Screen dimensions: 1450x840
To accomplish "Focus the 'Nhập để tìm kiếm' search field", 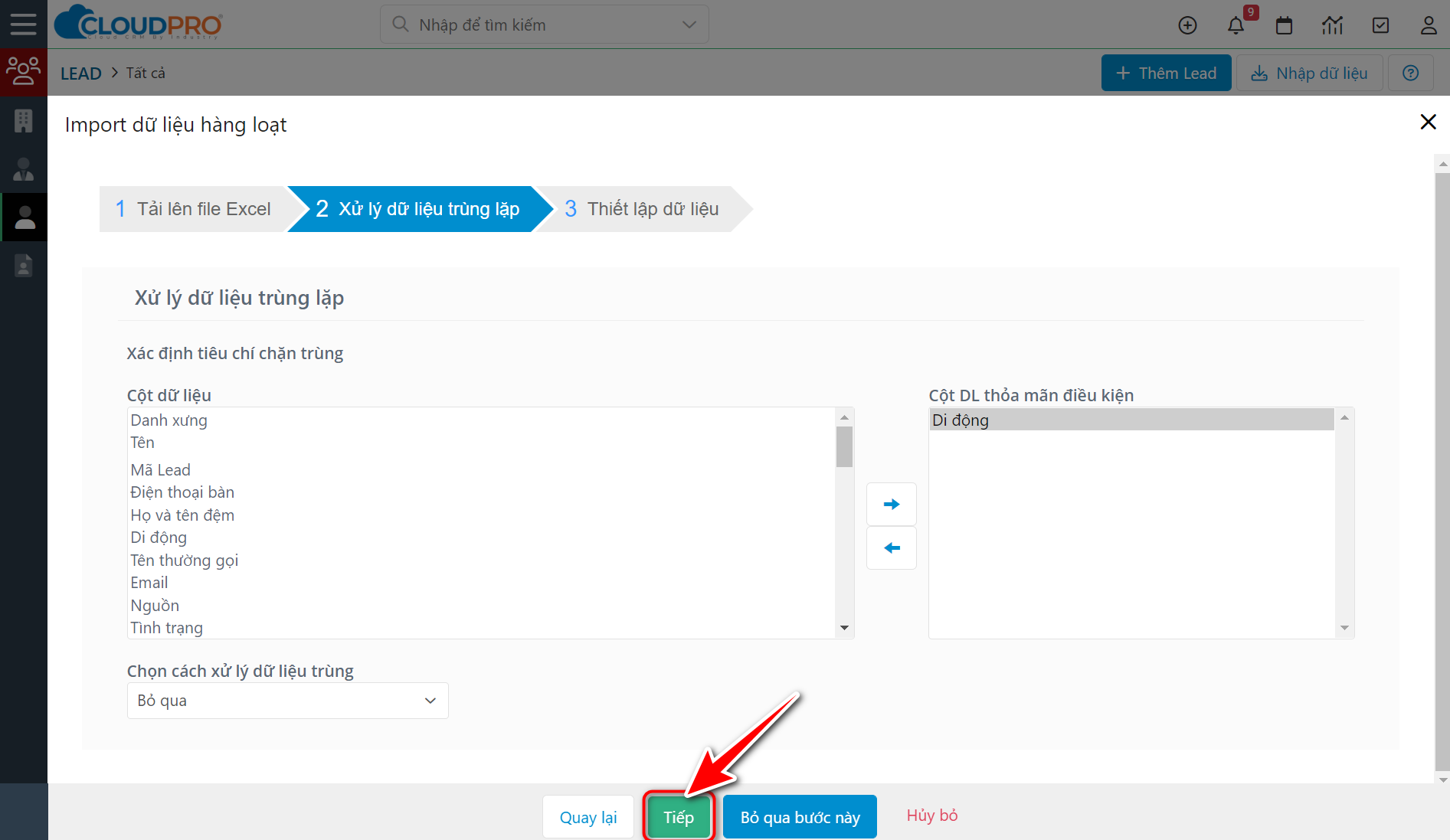I will click(544, 25).
